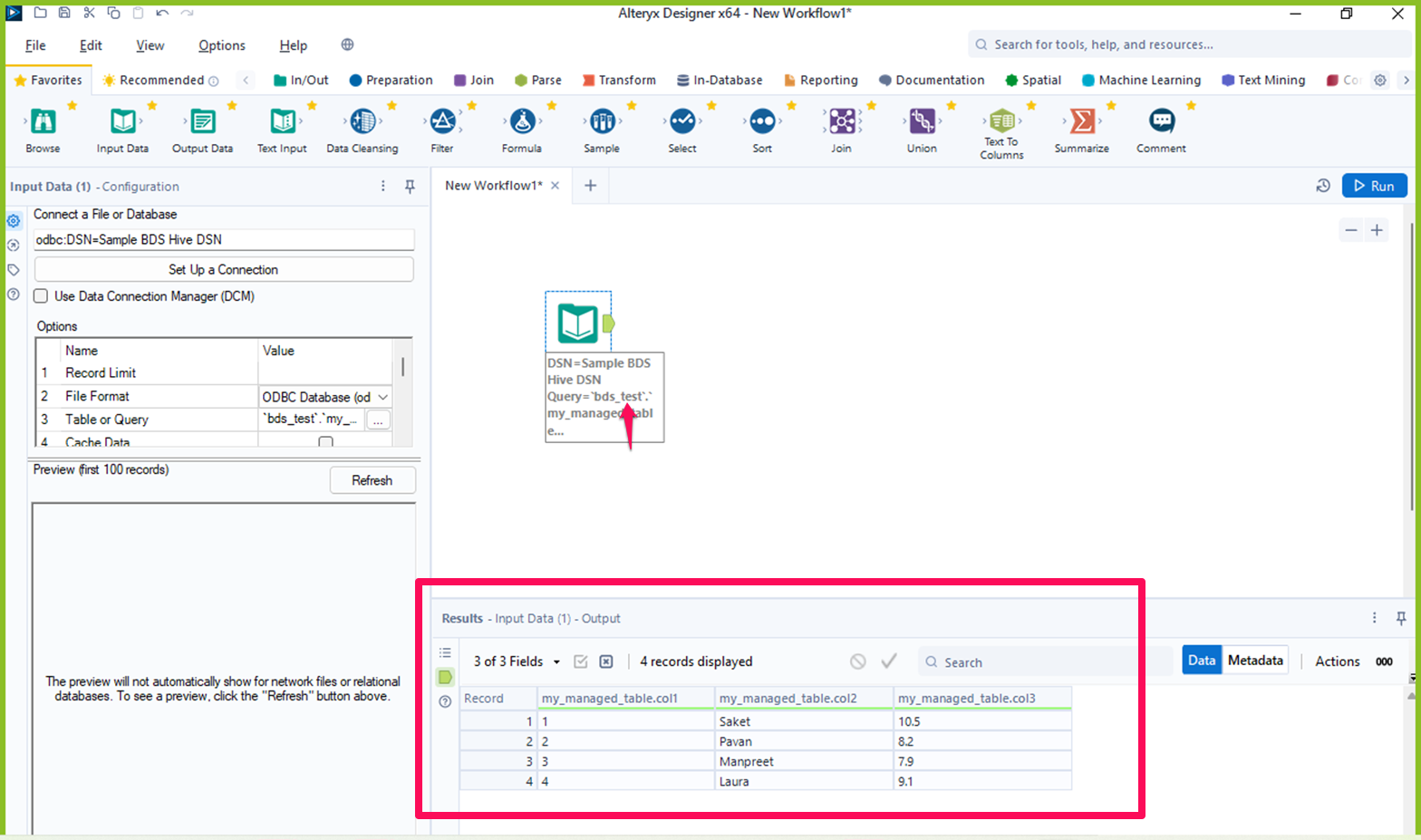Screen dimensions: 1421x840
Task: Open the Edit menu
Action: 91,45
